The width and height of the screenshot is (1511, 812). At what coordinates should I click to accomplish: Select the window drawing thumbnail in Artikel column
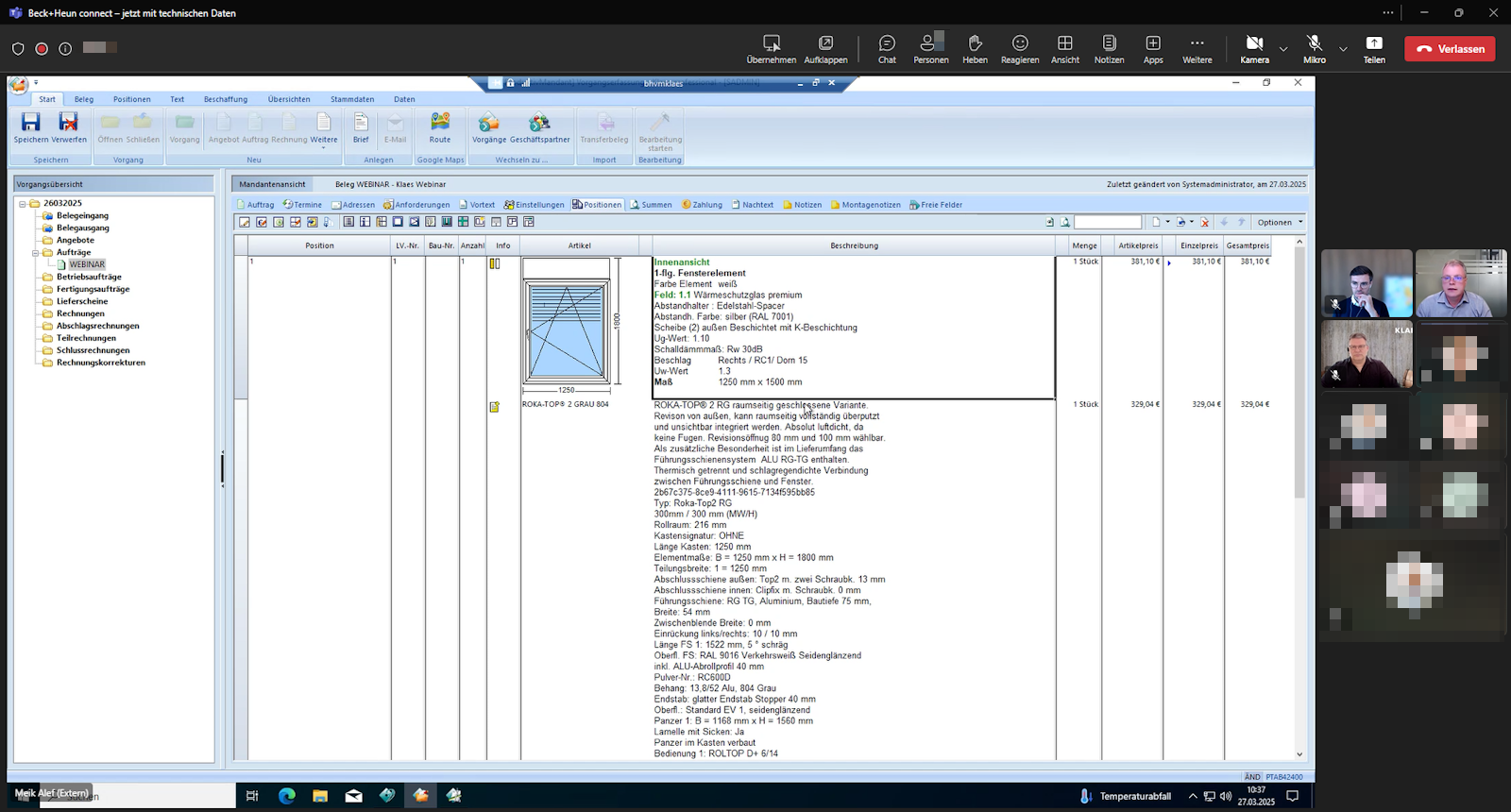571,326
